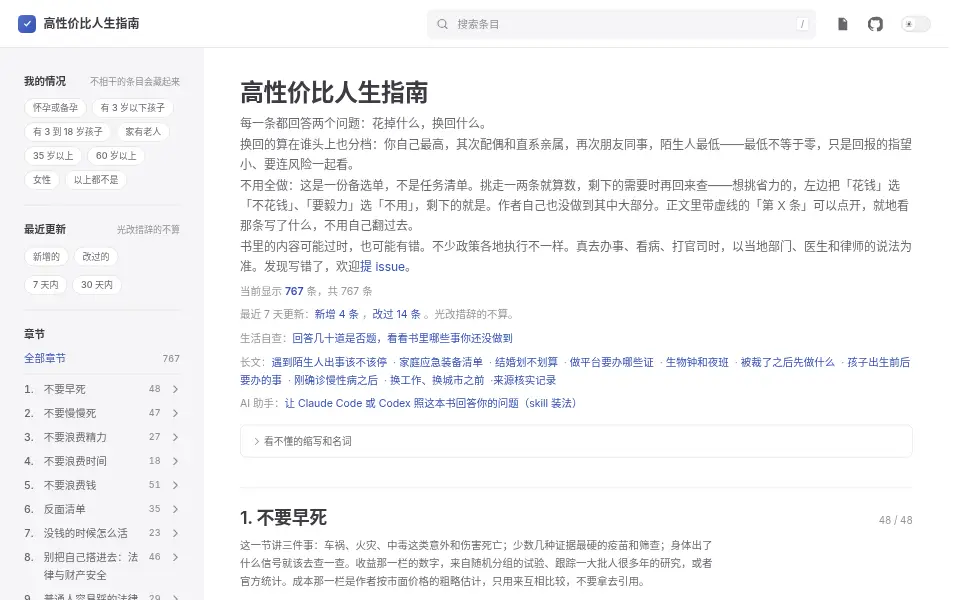Toggle the 60 岁以上 filter chip
960x600 pixels.
(x=116, y=156)
